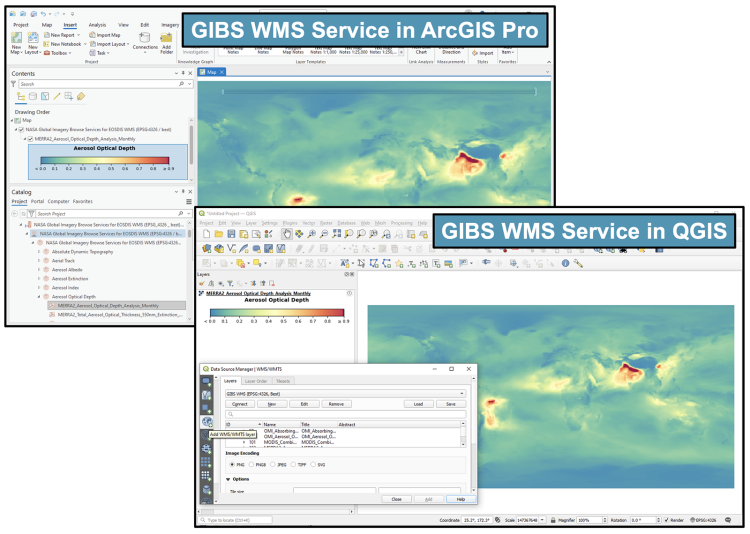
Task: Click the Contents pane search field
Action: coord(106,84)
